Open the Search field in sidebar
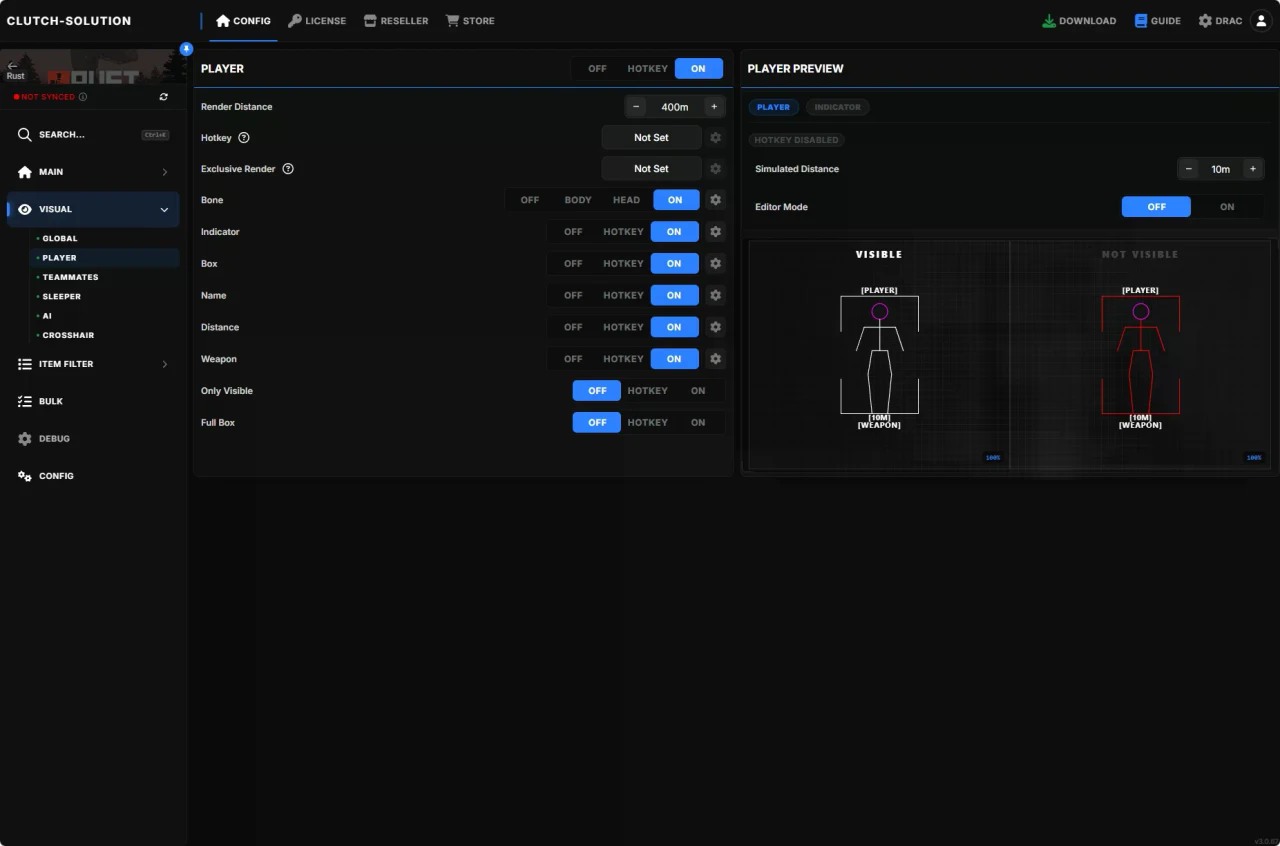The height and width of the screenshot is (846, 1280). click(93, 135)
